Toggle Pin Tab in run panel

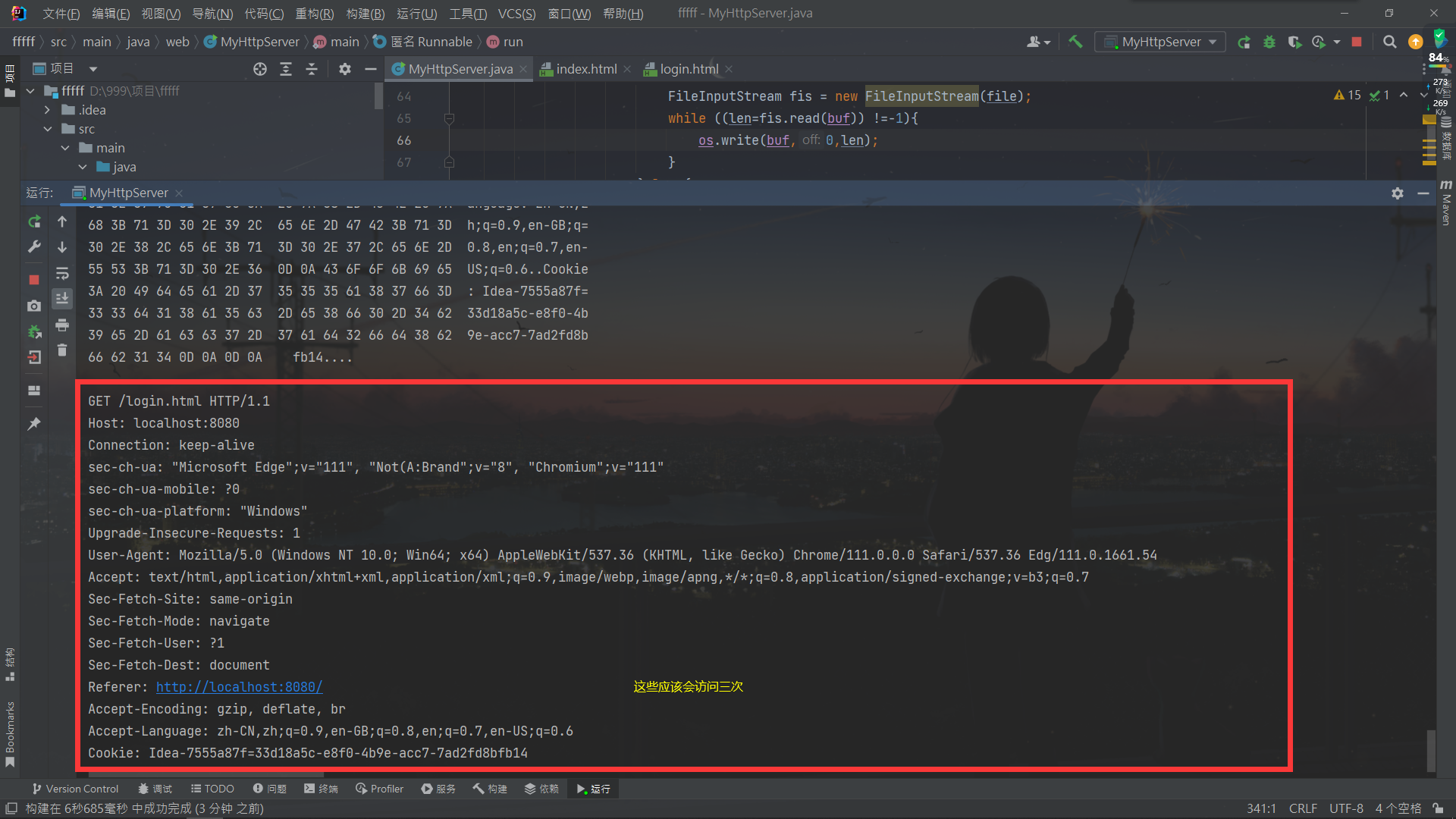(x=34, y=424)
